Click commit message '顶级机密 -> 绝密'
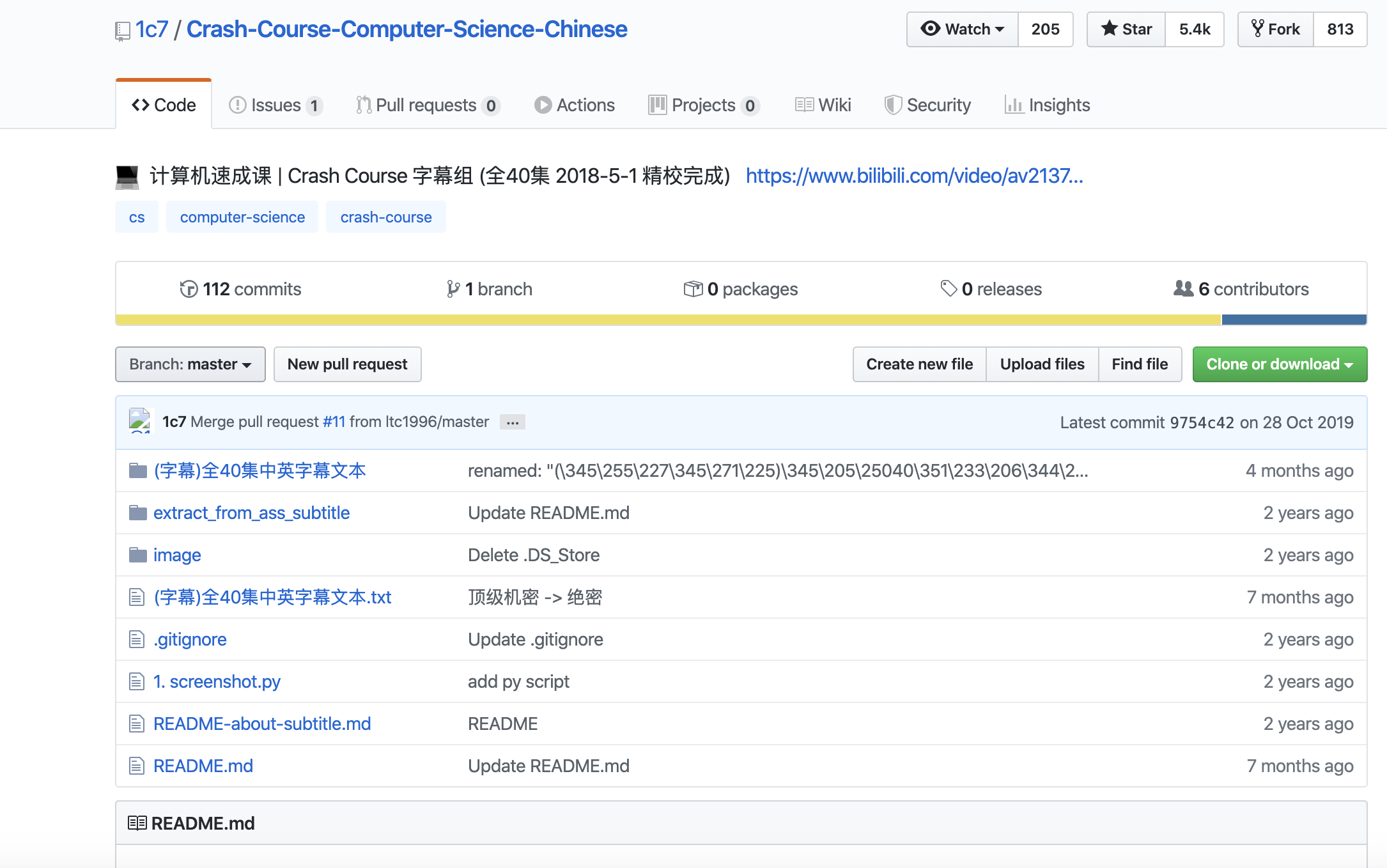The height and width of the screenshot is (868, 1387). [x=535, y=597]
